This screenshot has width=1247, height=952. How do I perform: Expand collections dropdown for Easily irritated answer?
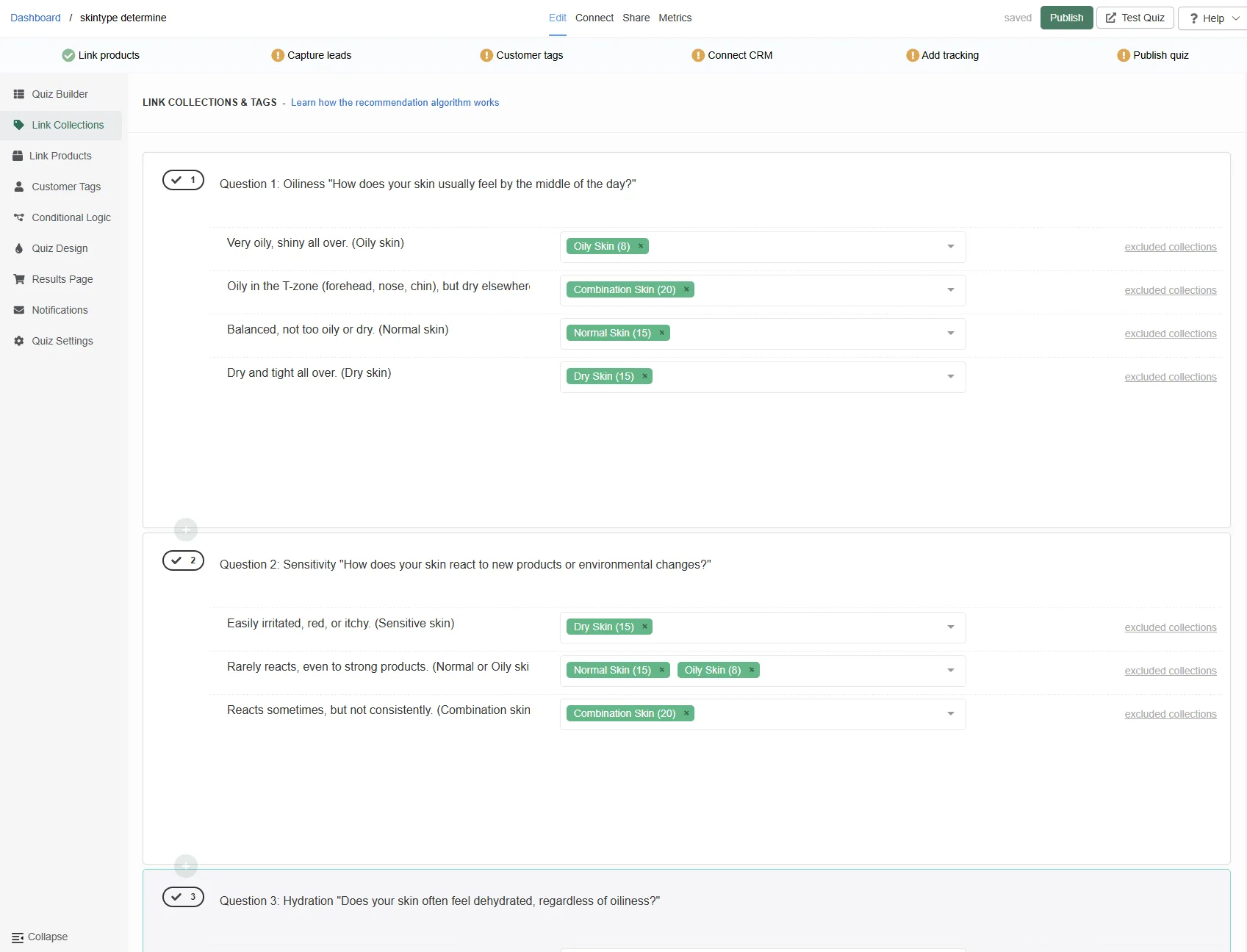click(x=951, y=627)
